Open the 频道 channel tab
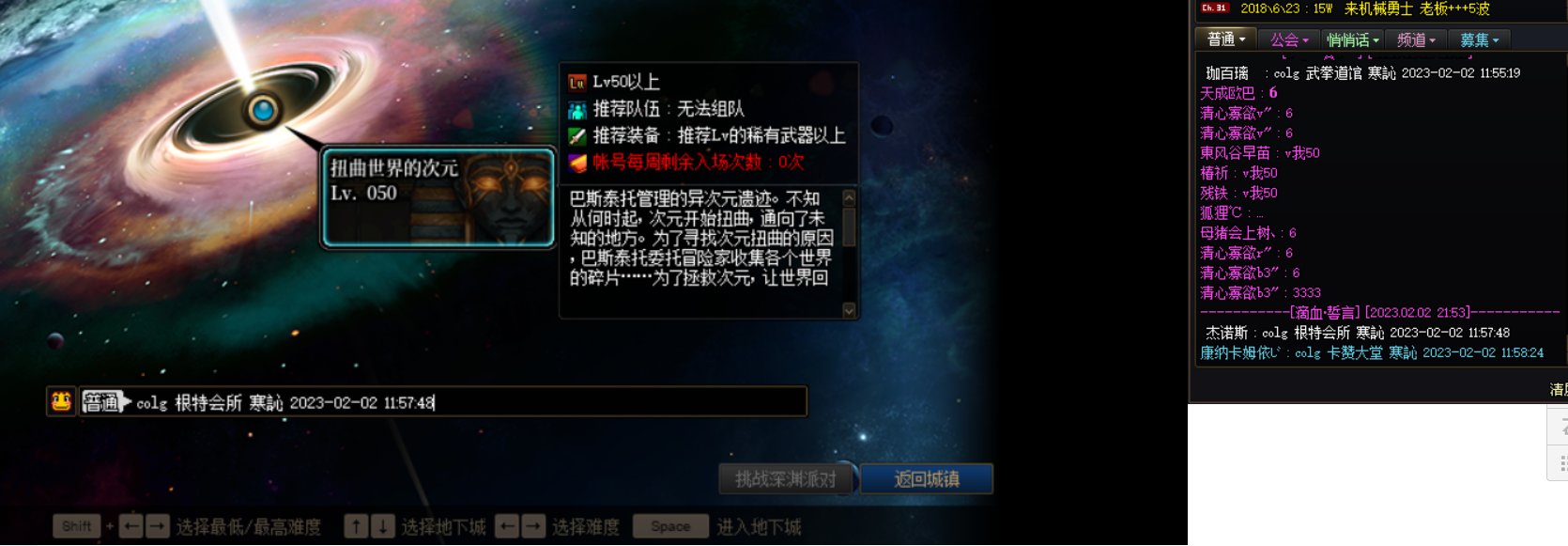Screen dimensions: 1568x546 pyautogui.click(x=1416, y=39)
